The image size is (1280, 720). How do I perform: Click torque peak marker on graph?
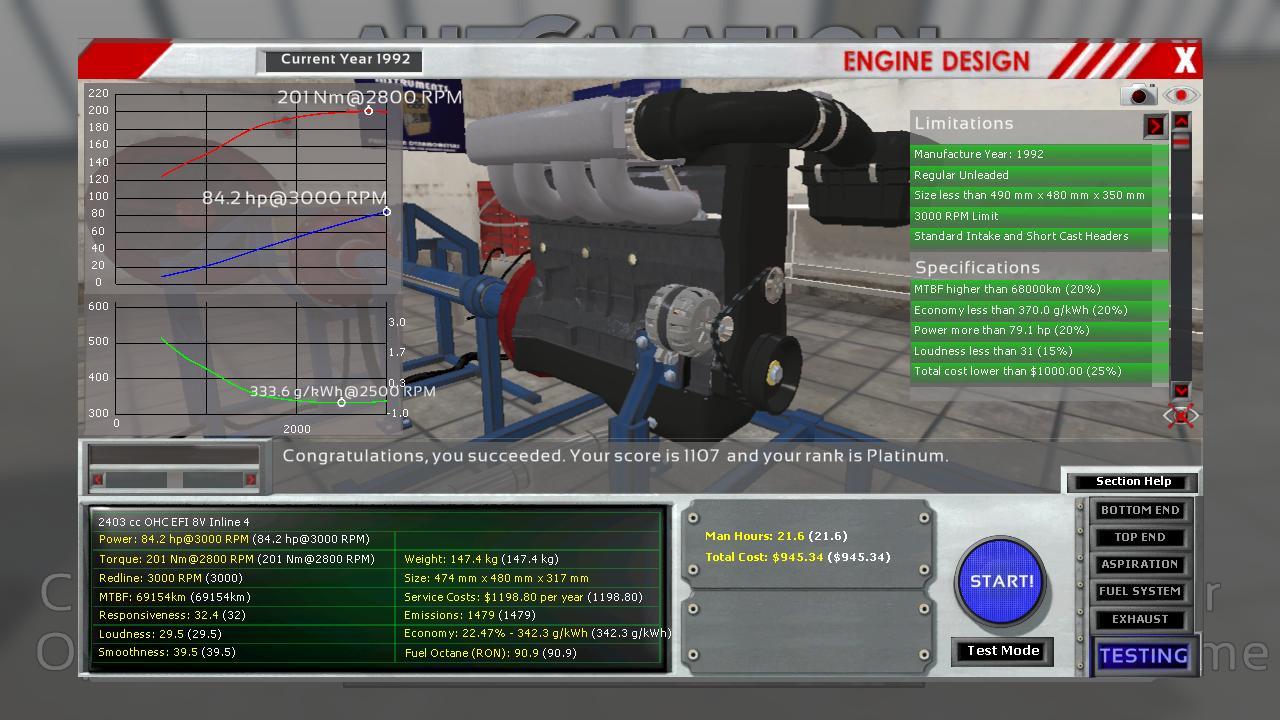point(368,111)
